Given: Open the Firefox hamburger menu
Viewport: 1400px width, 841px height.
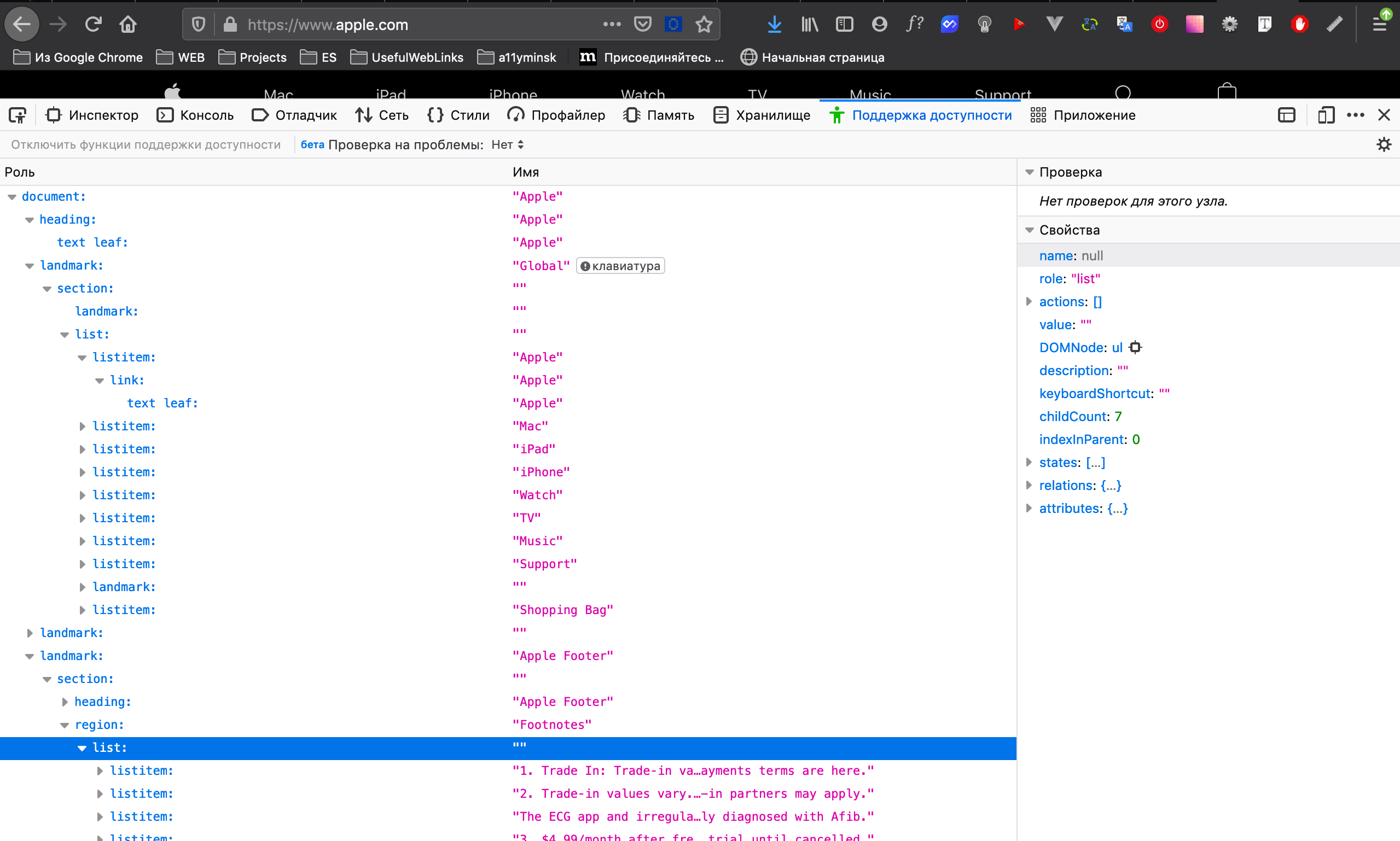Looking at the screenshot, I should pyautogui.click(x=1379, y=25).
